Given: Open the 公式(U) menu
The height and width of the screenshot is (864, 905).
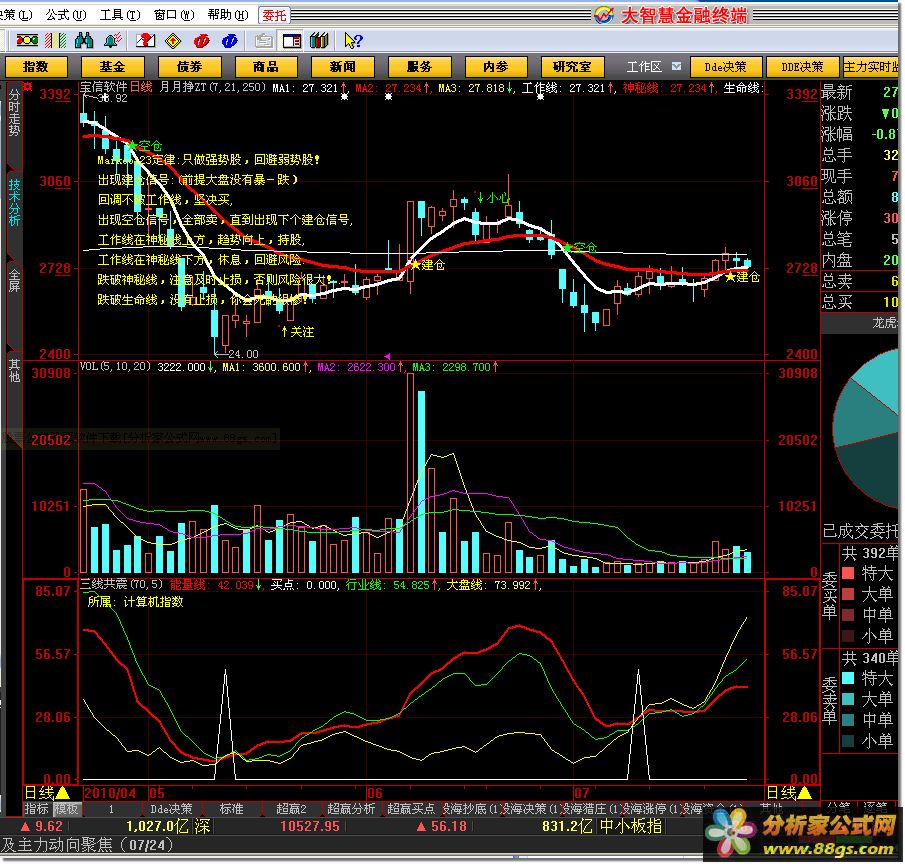Looking at the screenshot, I should 66,15.
